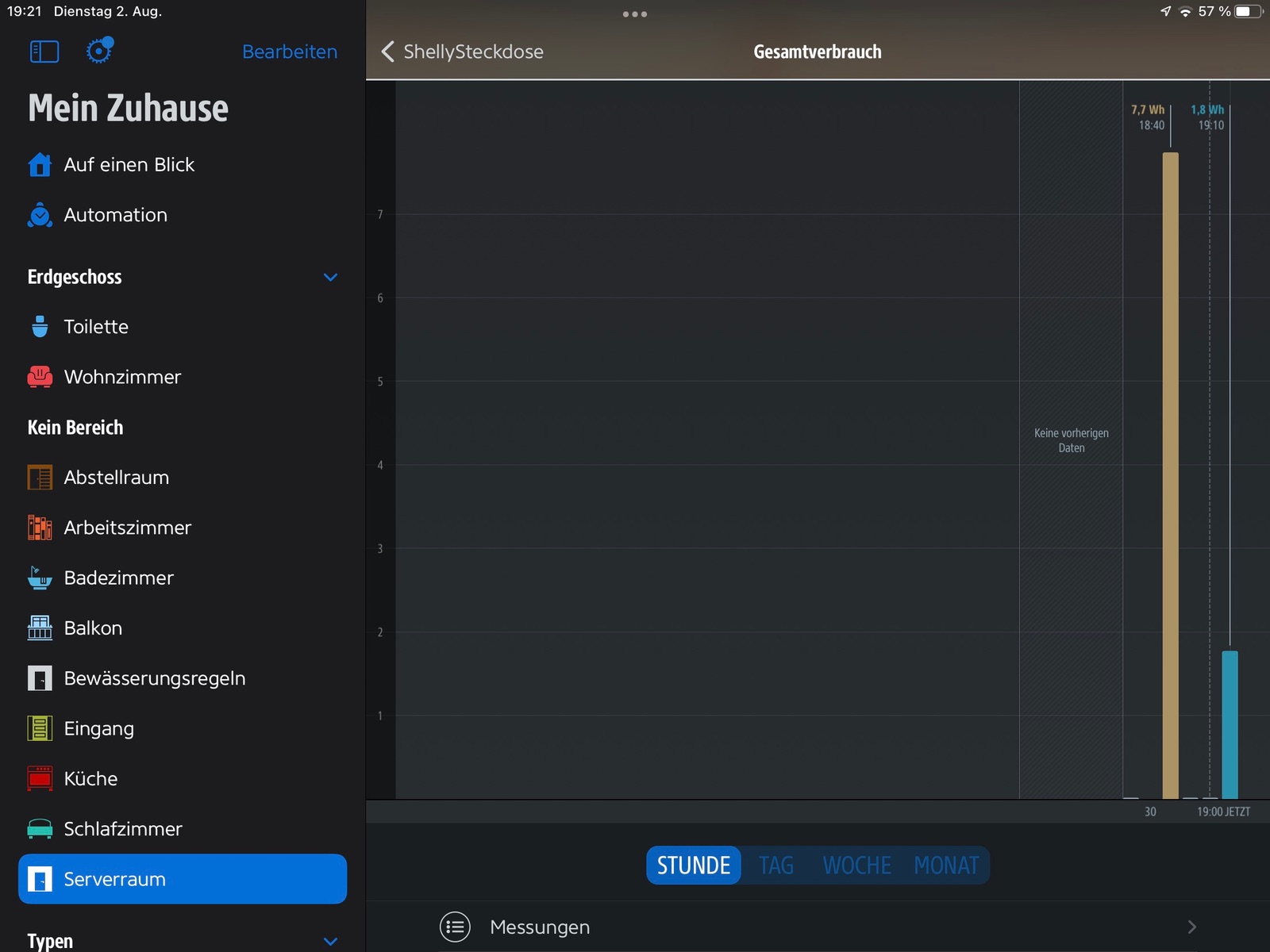Select the Toilette room icon
1270x952 pixels.
pyautogui.click(x=40, y=327)
